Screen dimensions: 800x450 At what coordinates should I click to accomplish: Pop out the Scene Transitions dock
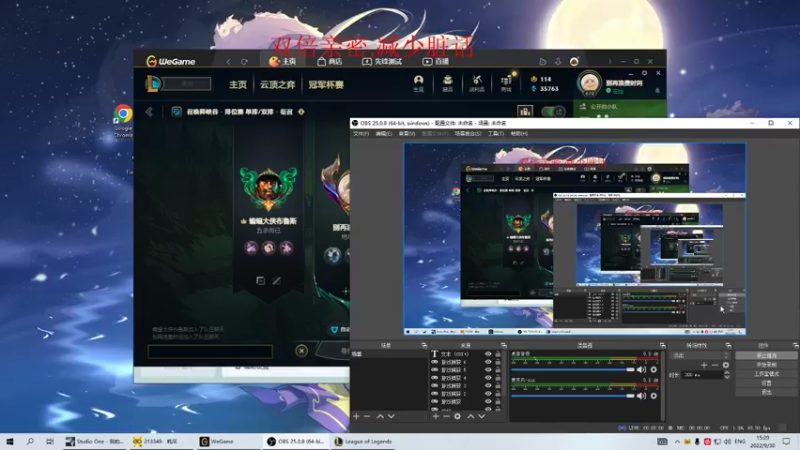tap(728, 345)
